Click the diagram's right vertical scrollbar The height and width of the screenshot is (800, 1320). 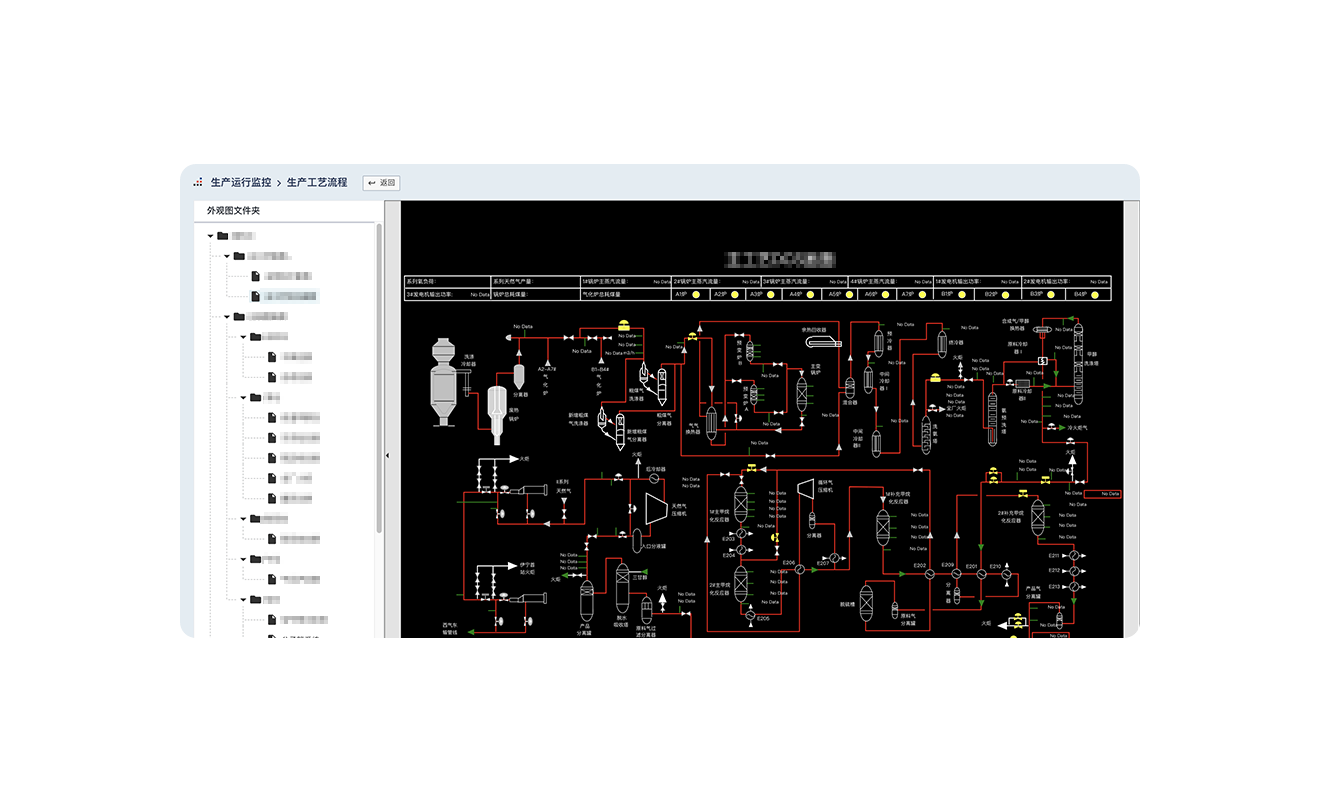(1131, 418)
